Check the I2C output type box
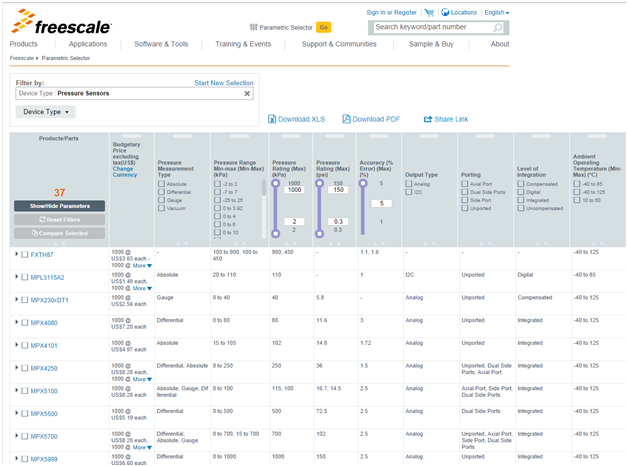 coord(409,192)
